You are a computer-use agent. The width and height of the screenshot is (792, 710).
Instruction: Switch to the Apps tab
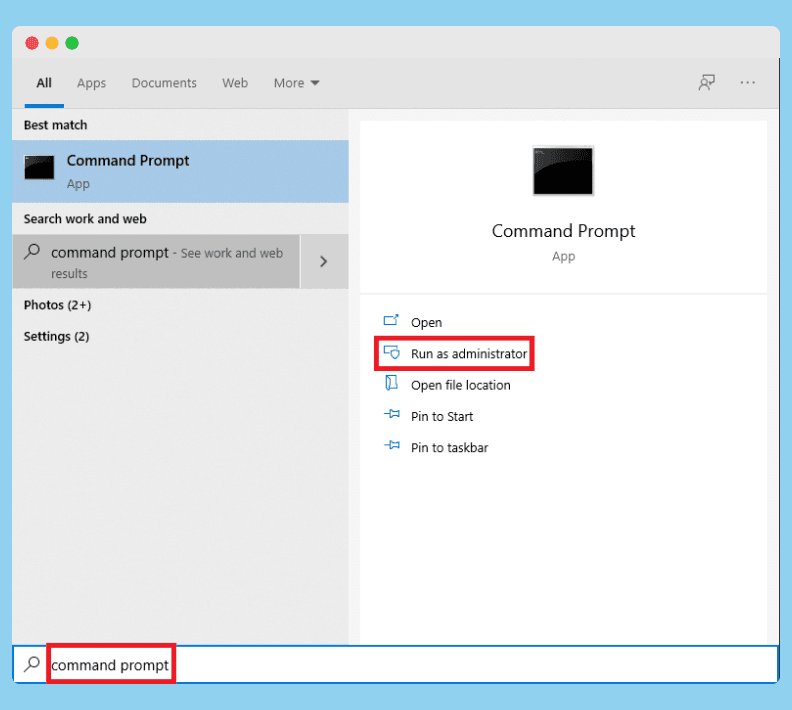point(91,83)
